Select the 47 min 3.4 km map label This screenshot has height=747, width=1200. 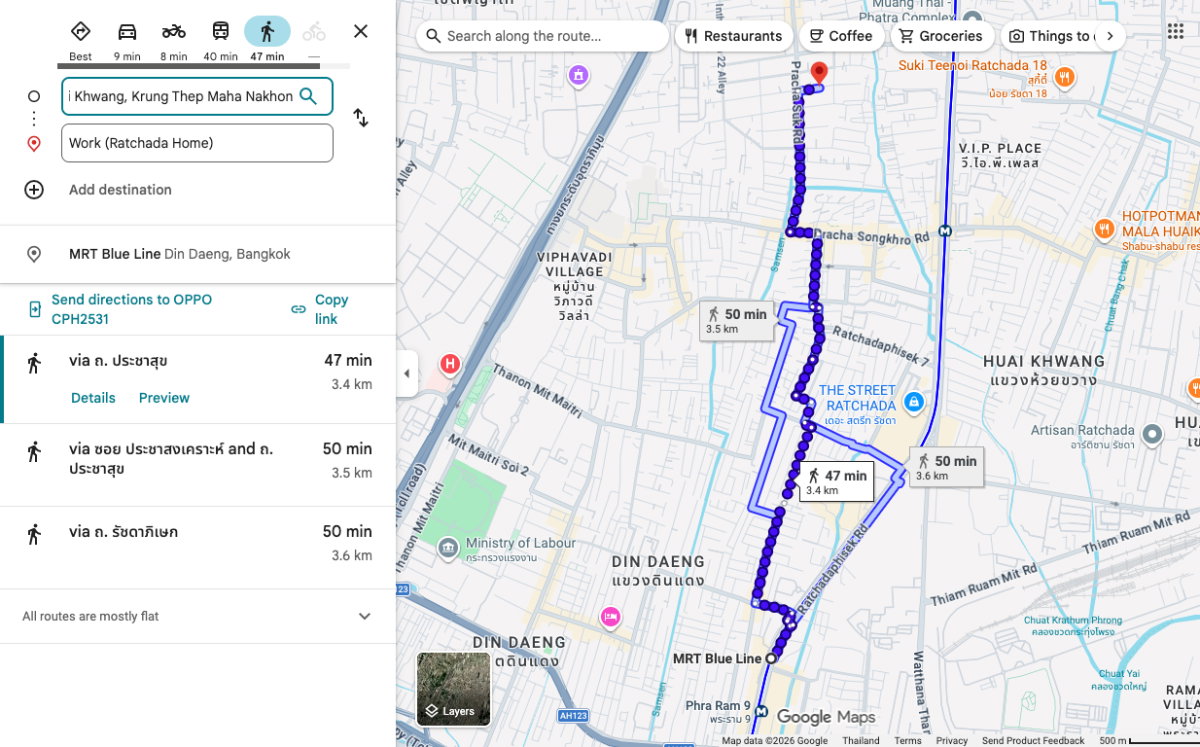[x=835, y=482]
